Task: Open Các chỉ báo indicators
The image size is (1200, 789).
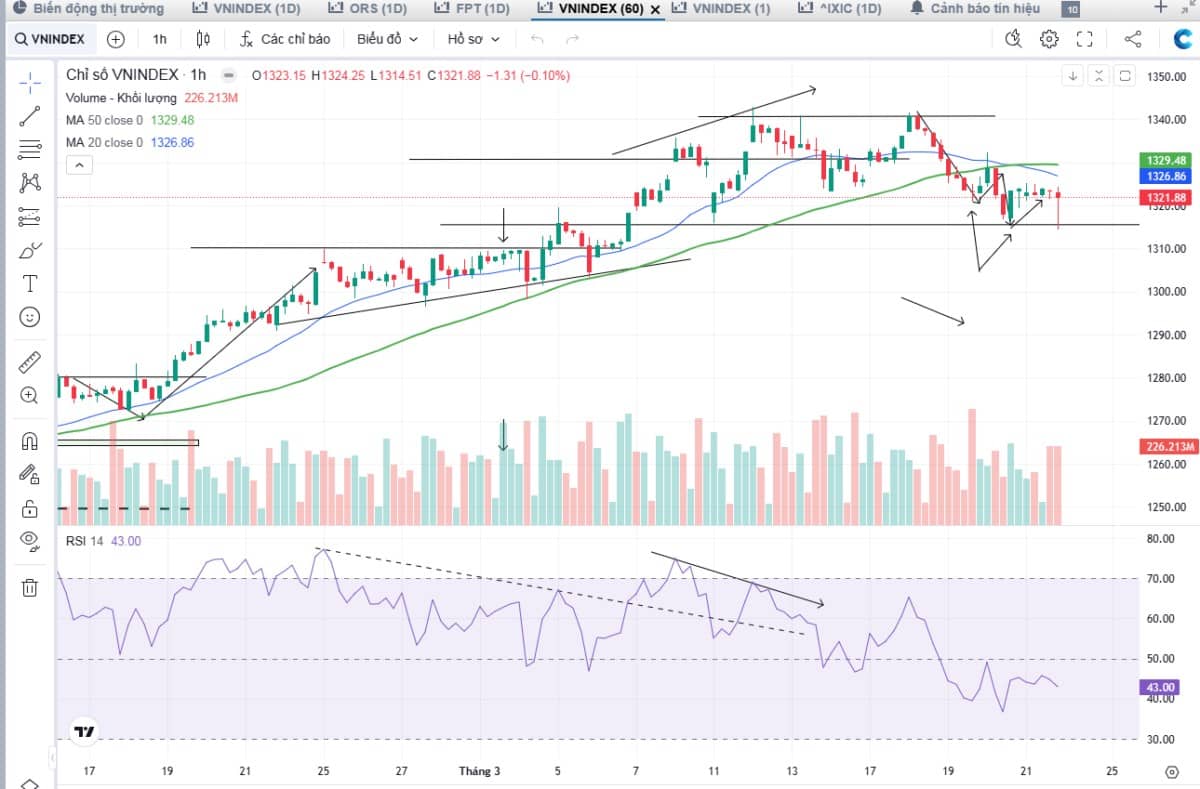Action: coord(285,39)
